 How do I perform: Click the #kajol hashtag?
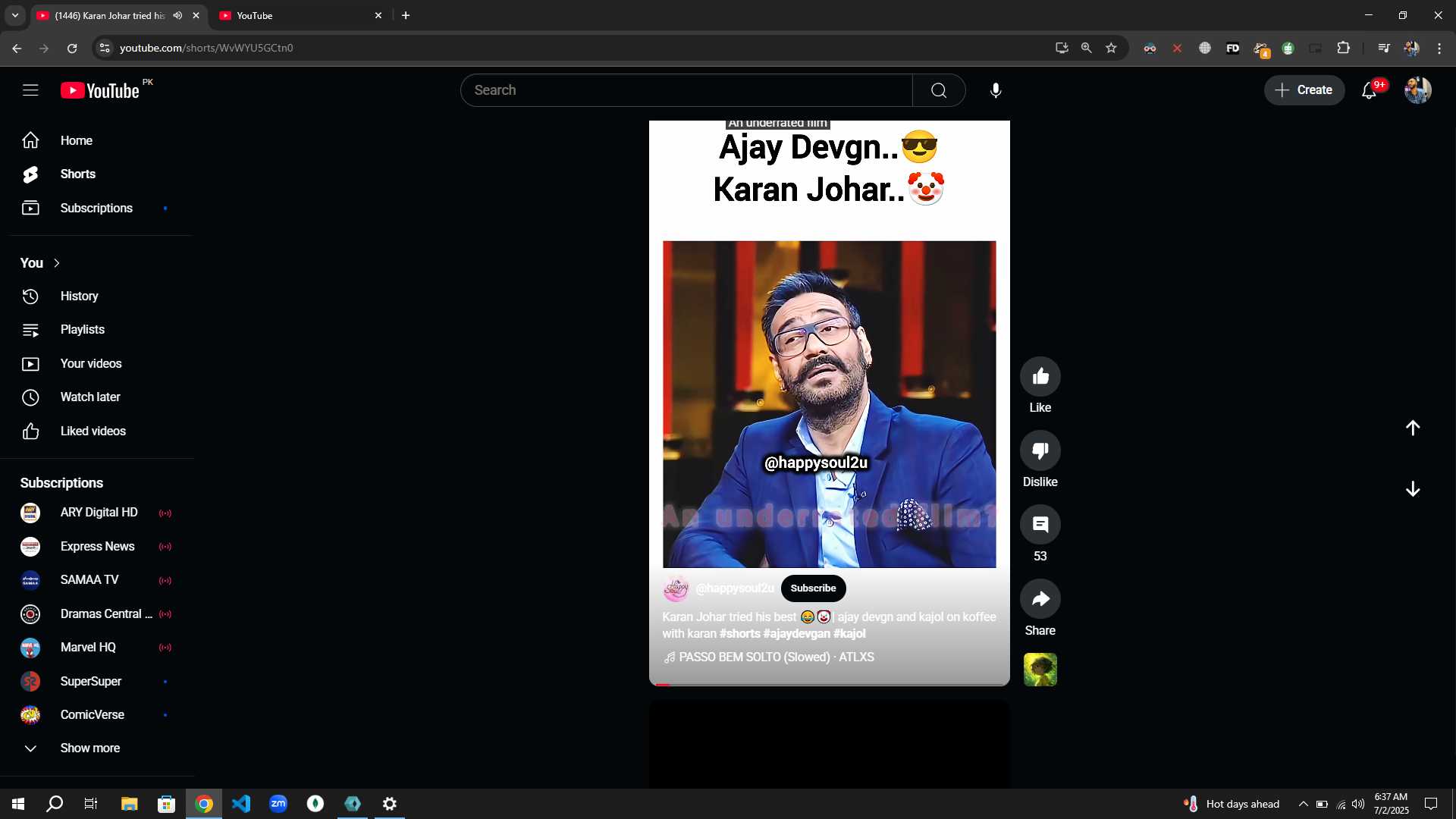click(849, 634)
